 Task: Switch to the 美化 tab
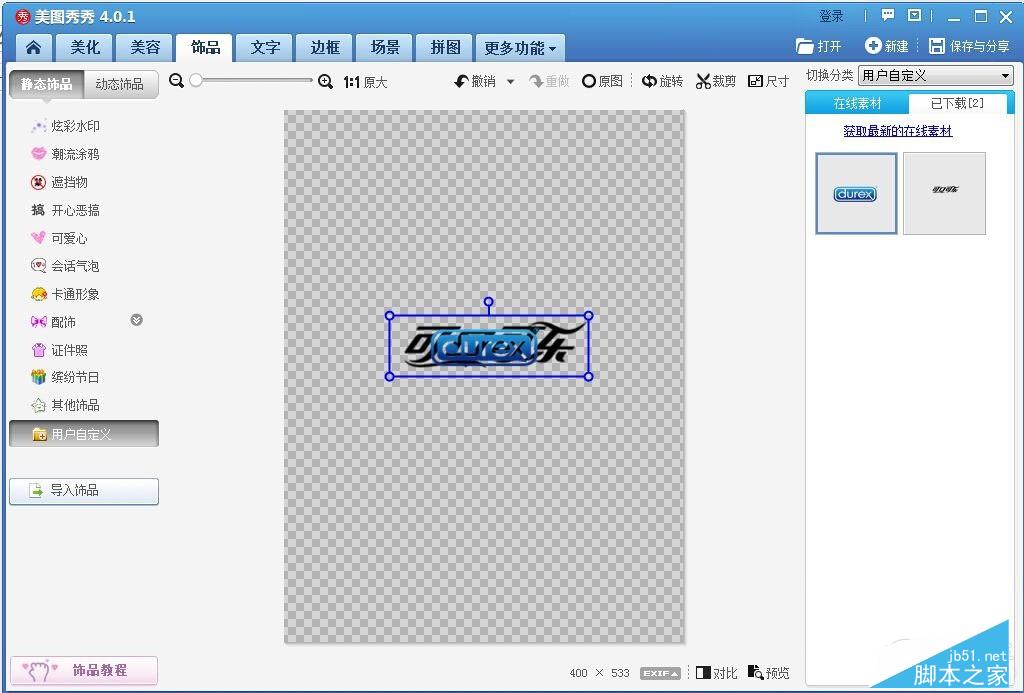point(85,48)
